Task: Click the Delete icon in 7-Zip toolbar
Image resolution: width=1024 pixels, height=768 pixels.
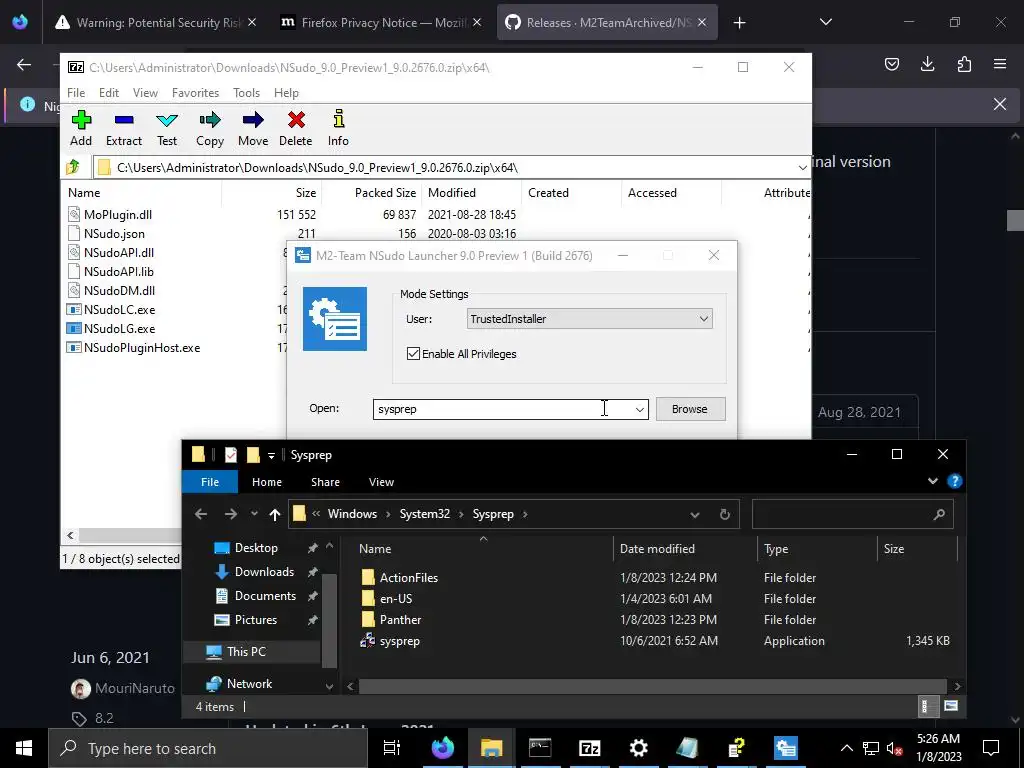Action: pos(296,120)
